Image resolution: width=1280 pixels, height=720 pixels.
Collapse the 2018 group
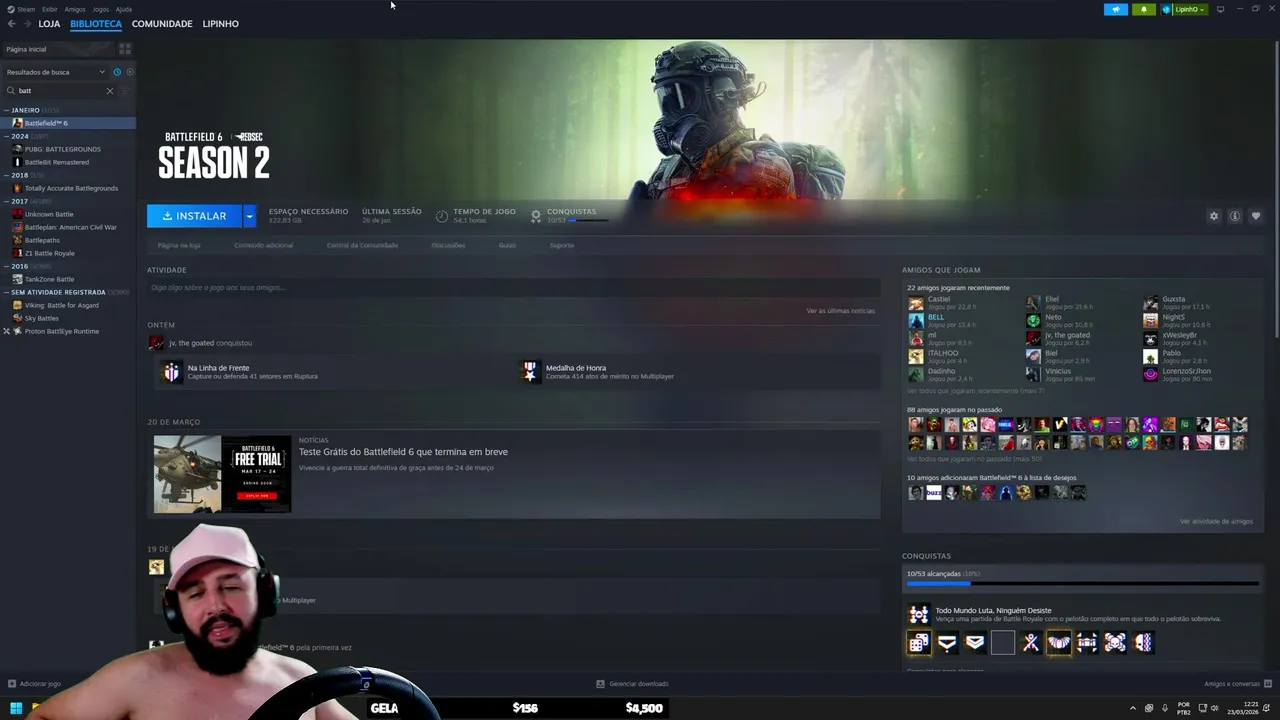tap(7, 175)
